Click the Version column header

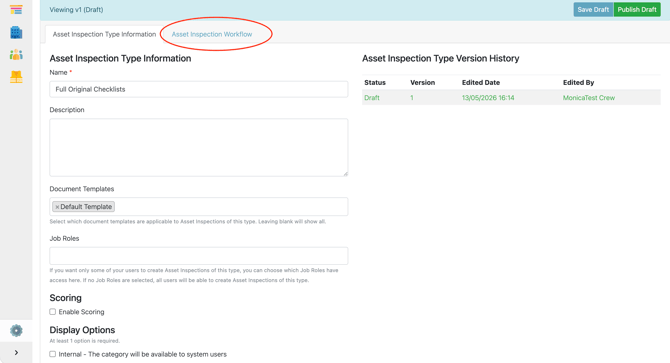(423, 82)
